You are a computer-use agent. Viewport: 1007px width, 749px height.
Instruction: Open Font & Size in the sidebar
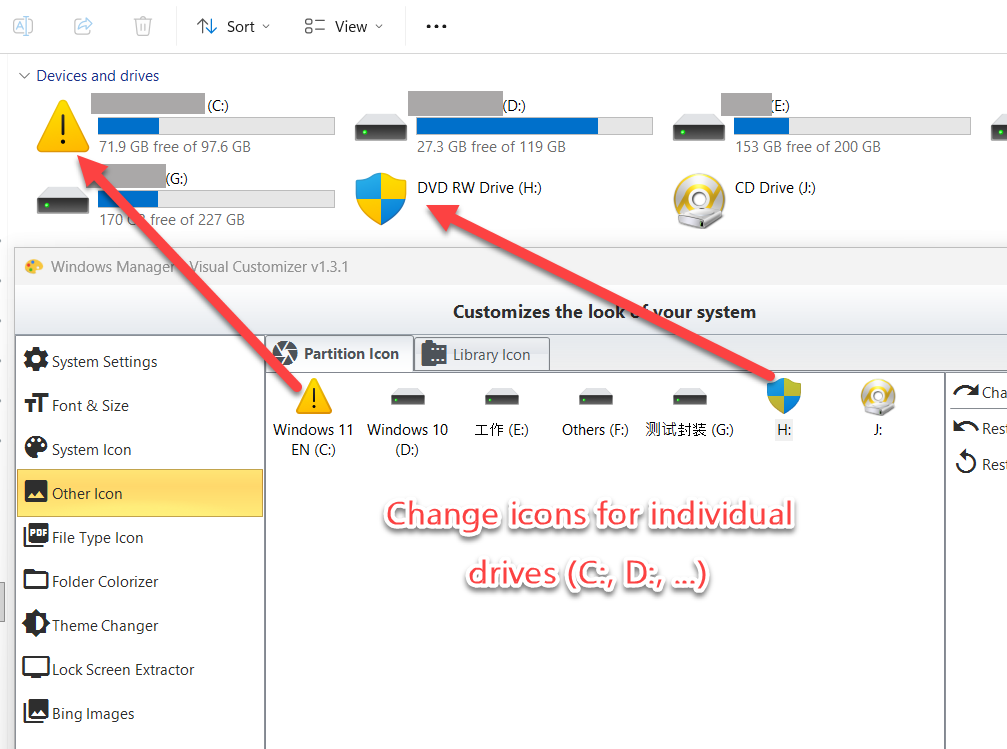pos(140,405)
